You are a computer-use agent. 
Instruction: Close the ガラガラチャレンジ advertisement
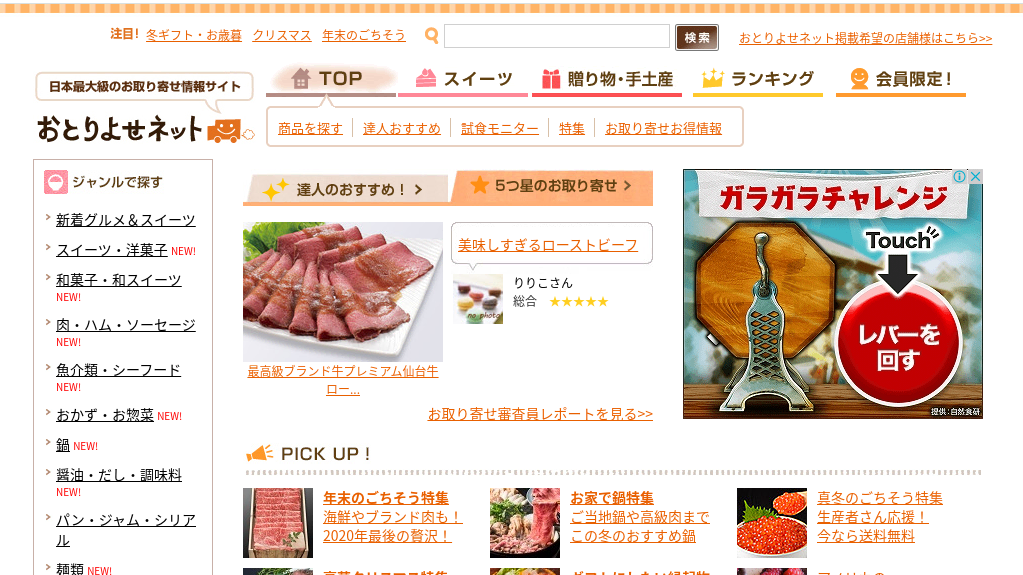tap(975, 176)
